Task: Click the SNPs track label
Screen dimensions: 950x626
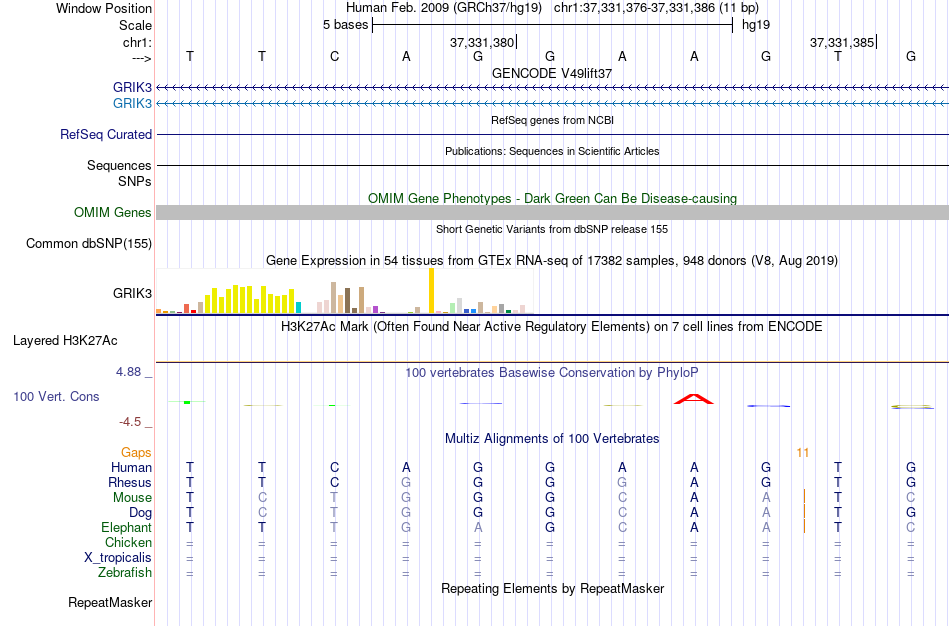Action: point(135,181)
